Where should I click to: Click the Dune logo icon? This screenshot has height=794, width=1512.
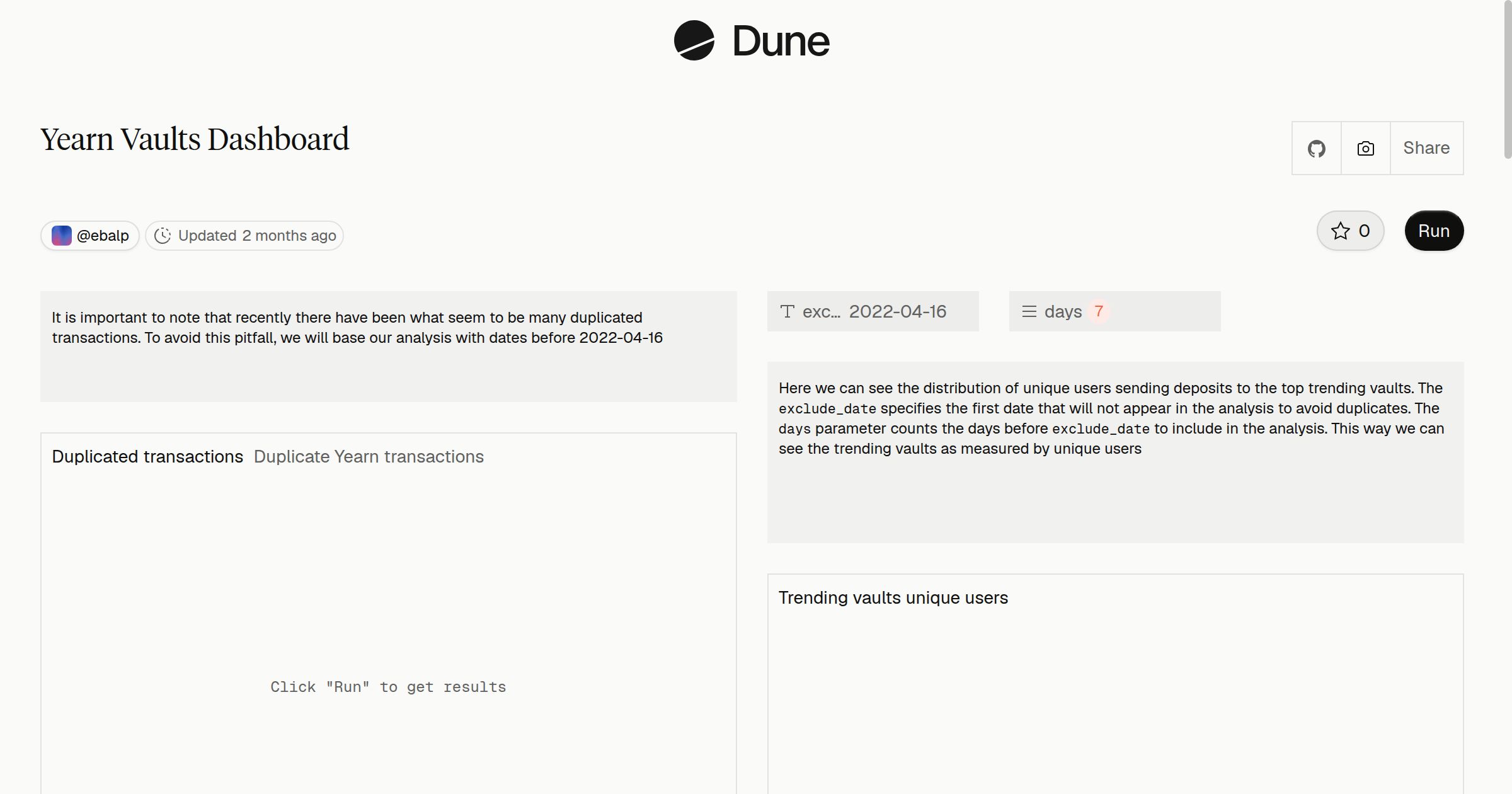(x=694, y=40)
